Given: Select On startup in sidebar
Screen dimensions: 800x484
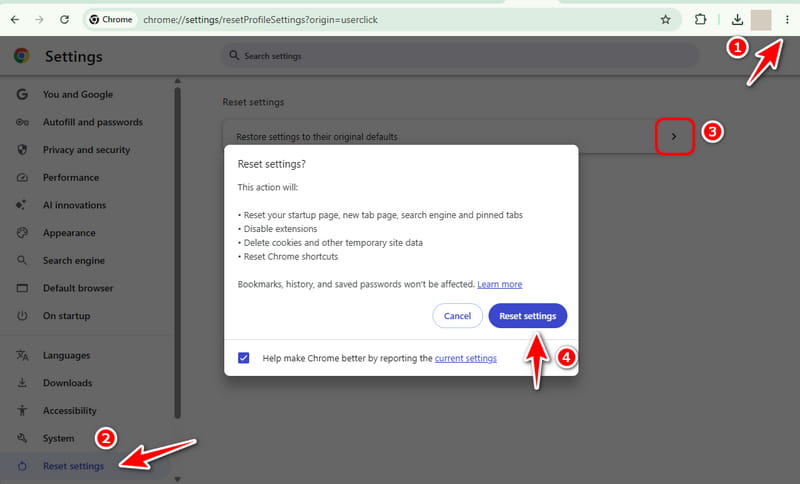Looking at the screenshot, I should tap(66, 316).
